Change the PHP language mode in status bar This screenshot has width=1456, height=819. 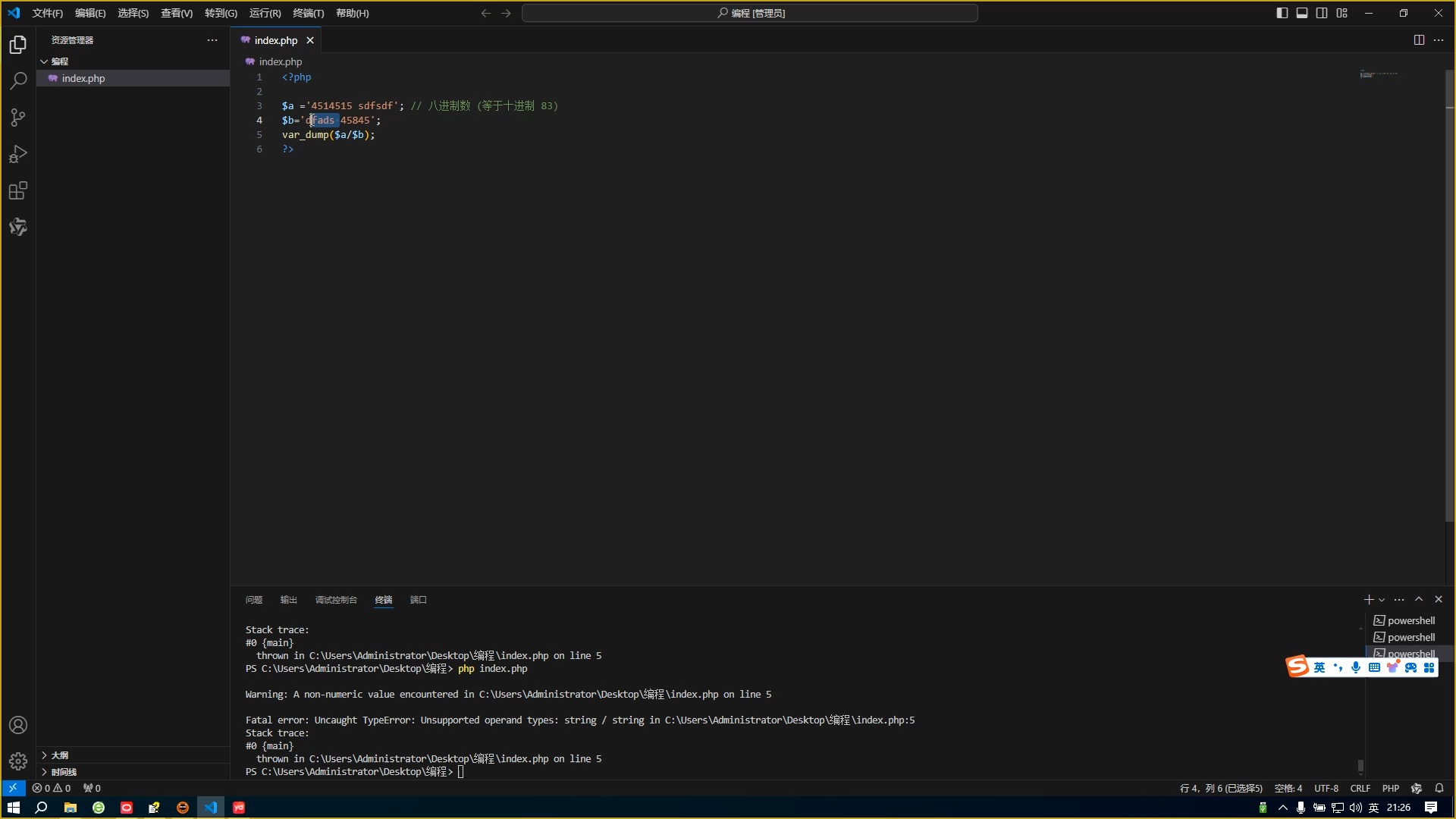click(x=1390, y=788)
